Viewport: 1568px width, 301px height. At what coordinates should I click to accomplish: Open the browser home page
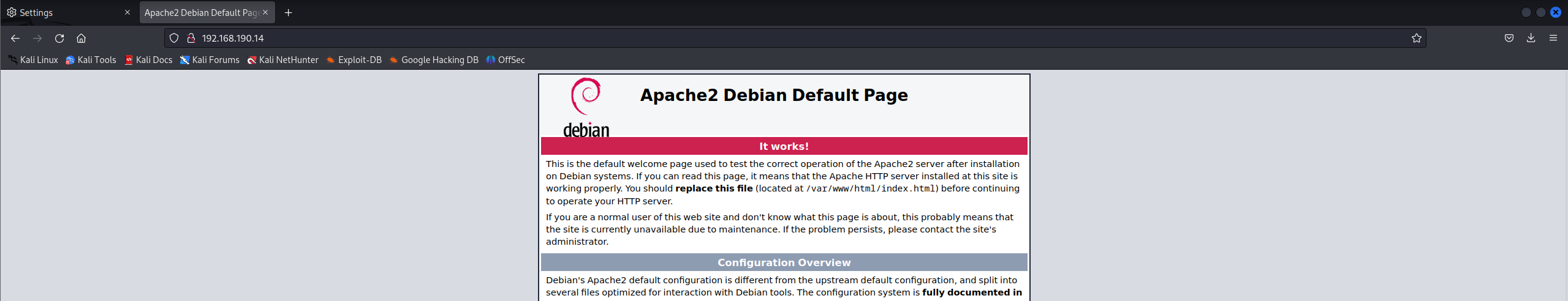click(x=81, y=38)
